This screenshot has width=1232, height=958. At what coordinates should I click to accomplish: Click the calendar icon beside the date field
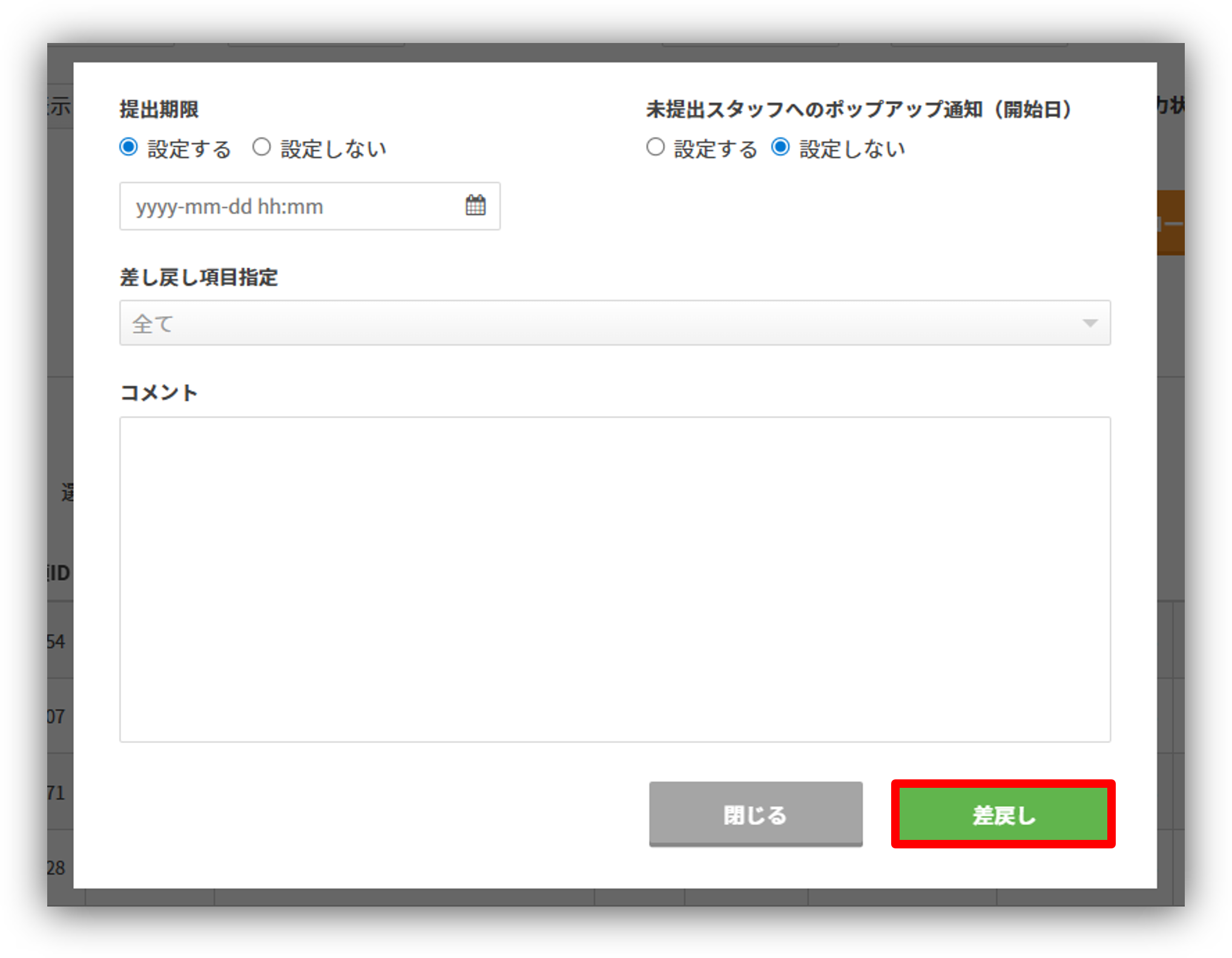[476, 206]
